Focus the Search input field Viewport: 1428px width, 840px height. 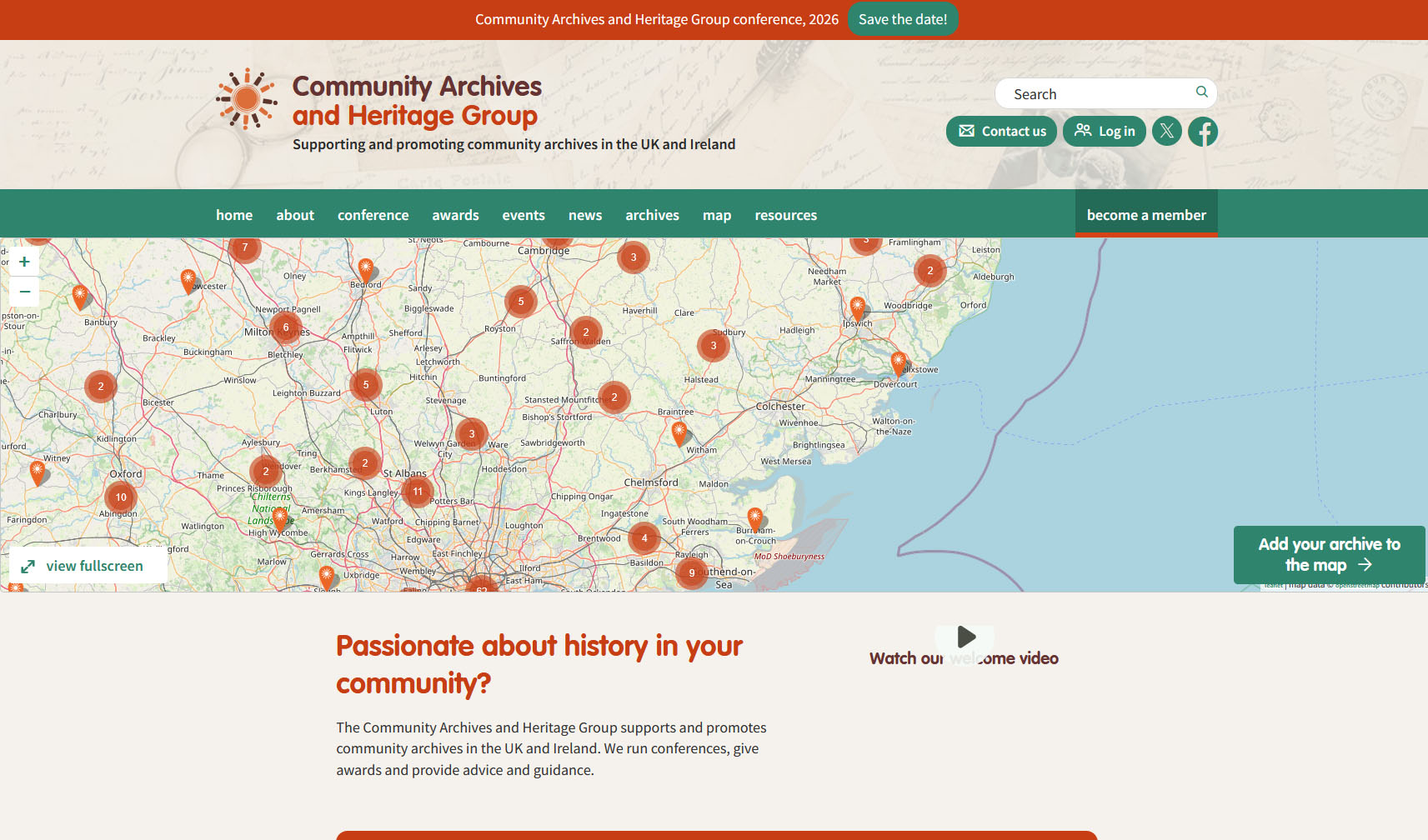1105,93
